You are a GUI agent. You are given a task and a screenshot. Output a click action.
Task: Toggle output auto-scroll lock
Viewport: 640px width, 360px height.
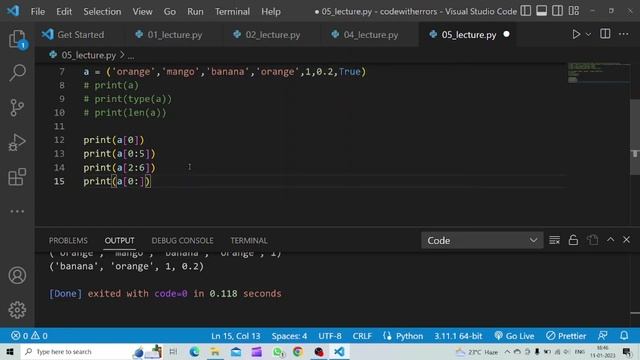(573, 240)
